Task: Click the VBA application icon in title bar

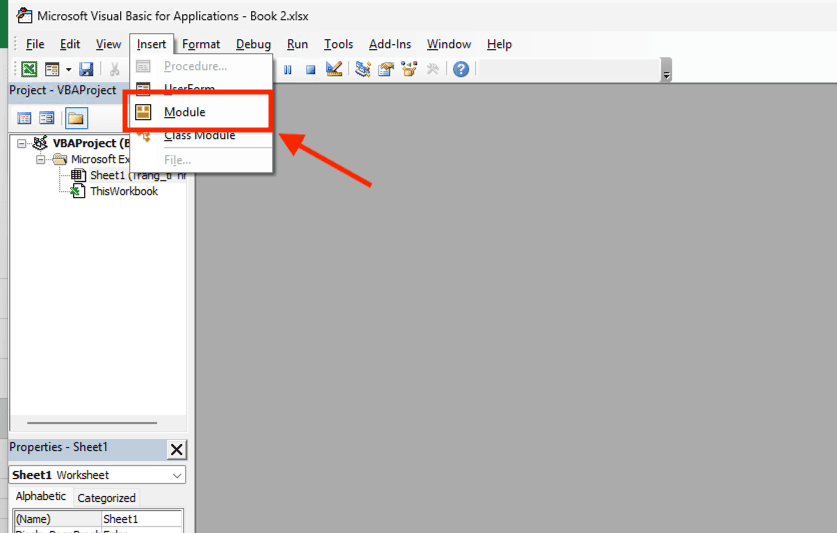Action: tap(24, 15)
